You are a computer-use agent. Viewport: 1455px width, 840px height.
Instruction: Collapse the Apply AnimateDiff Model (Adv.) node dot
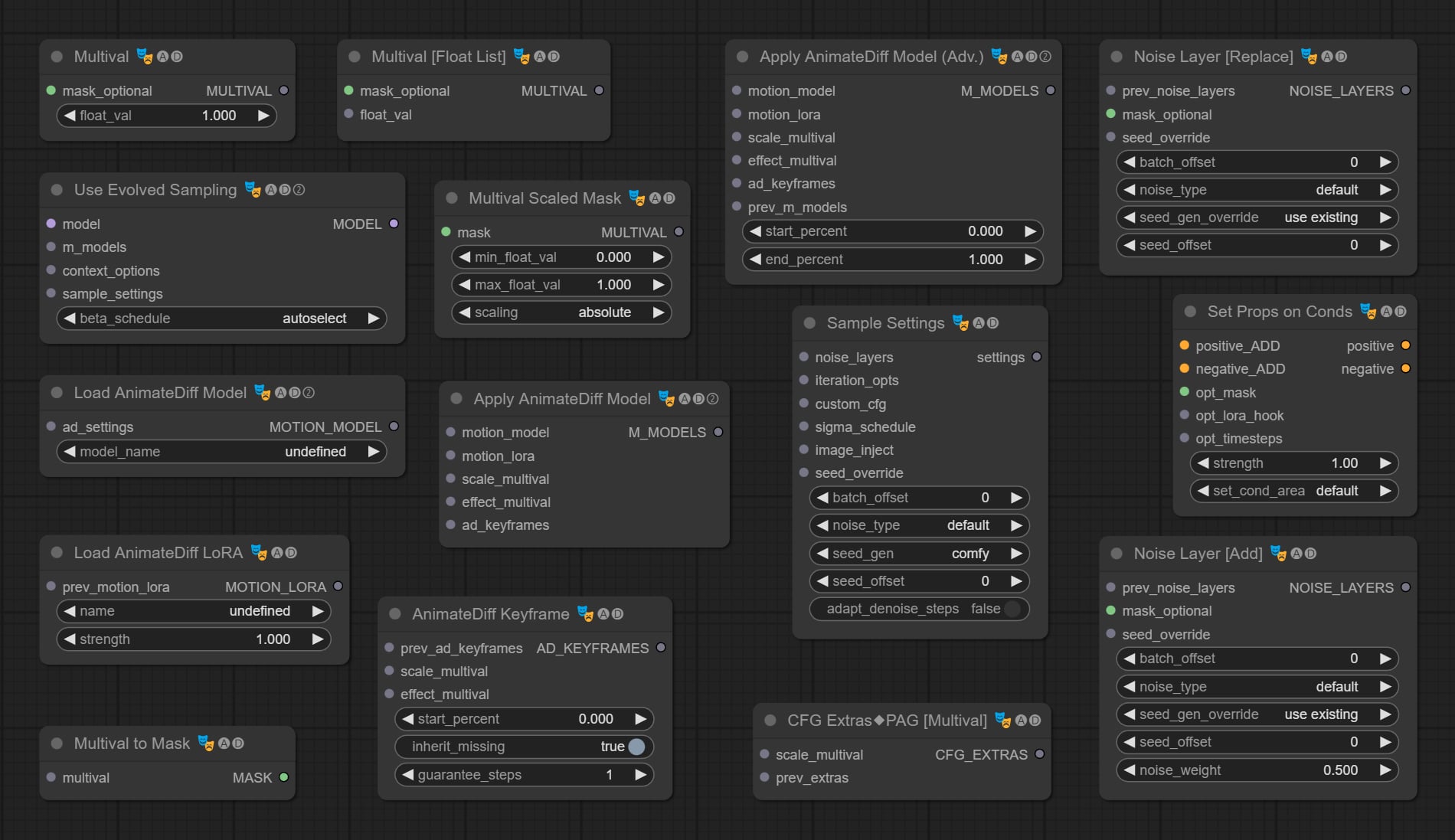742,57
